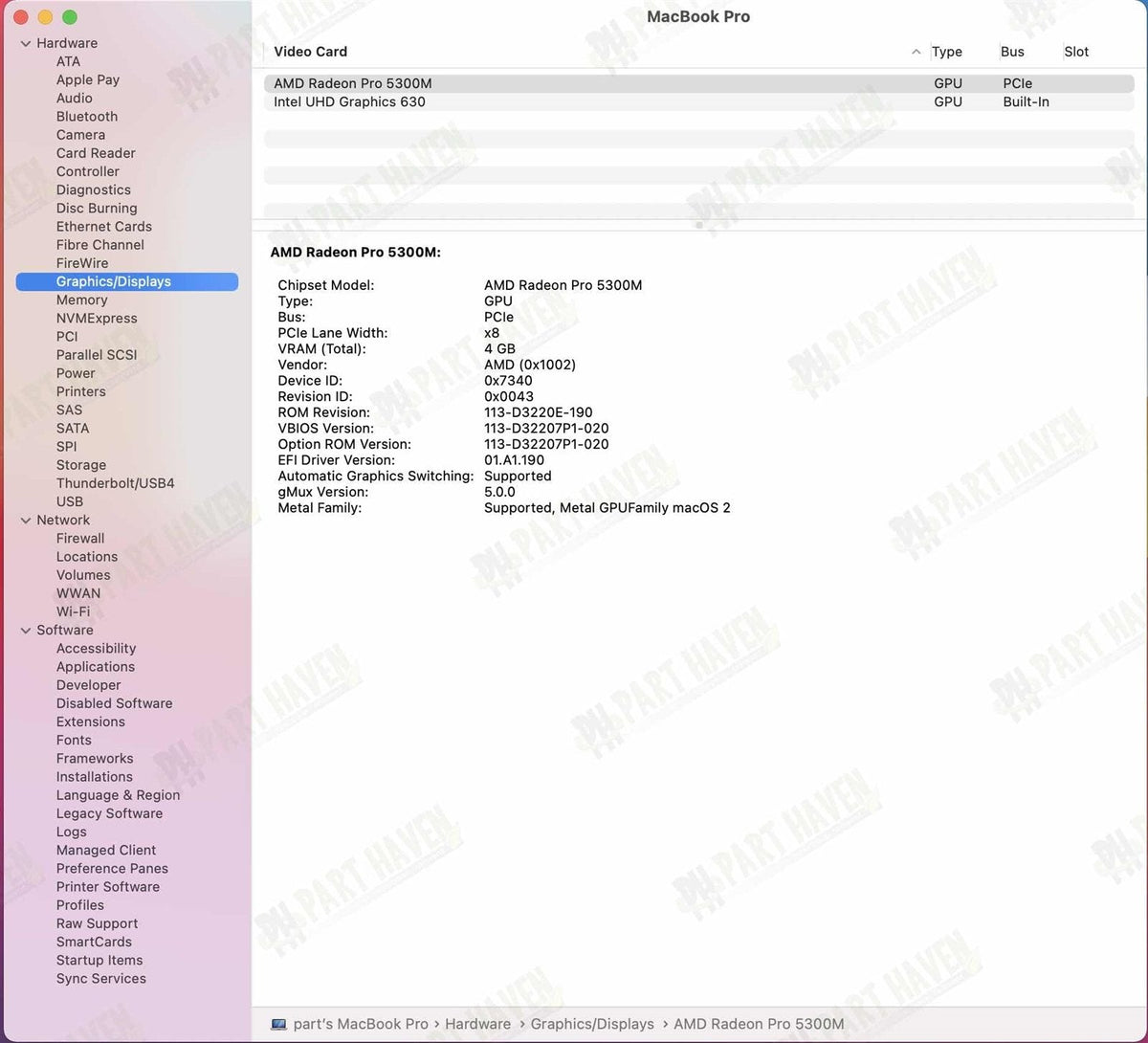The width and height of the screenshot is (1148, 1043).
Task: Open Disabled Software in the sidebar
Action: click(x=115, y=703)
